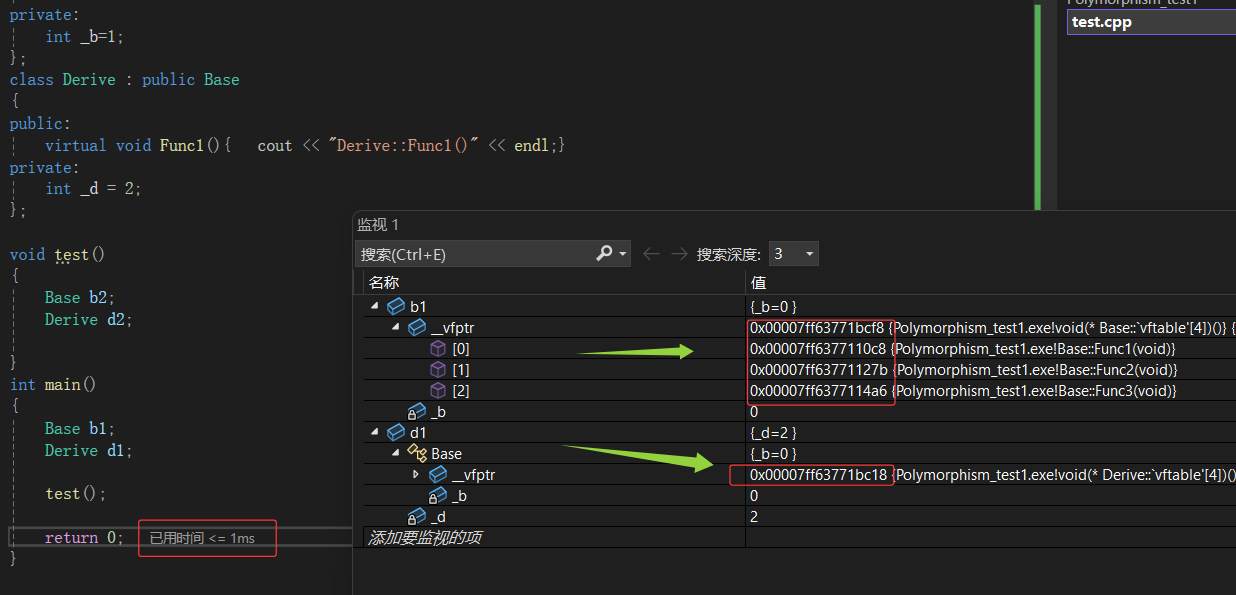Switch to the test.cpp tab
The height and width of the screenshot is (595, 1236).
(1151, 22)
